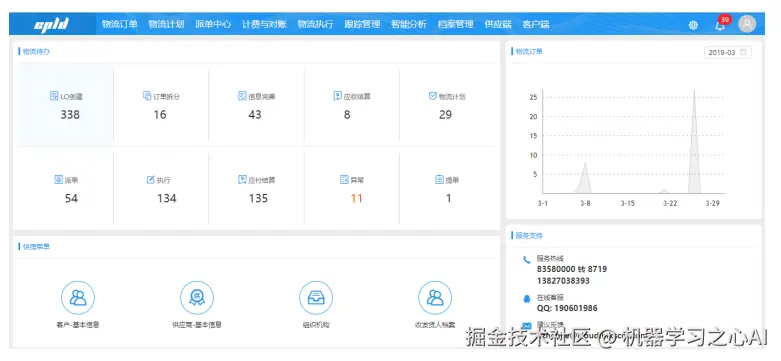
Task: Click the 服务支持 section title
Action: coord(529,235)
